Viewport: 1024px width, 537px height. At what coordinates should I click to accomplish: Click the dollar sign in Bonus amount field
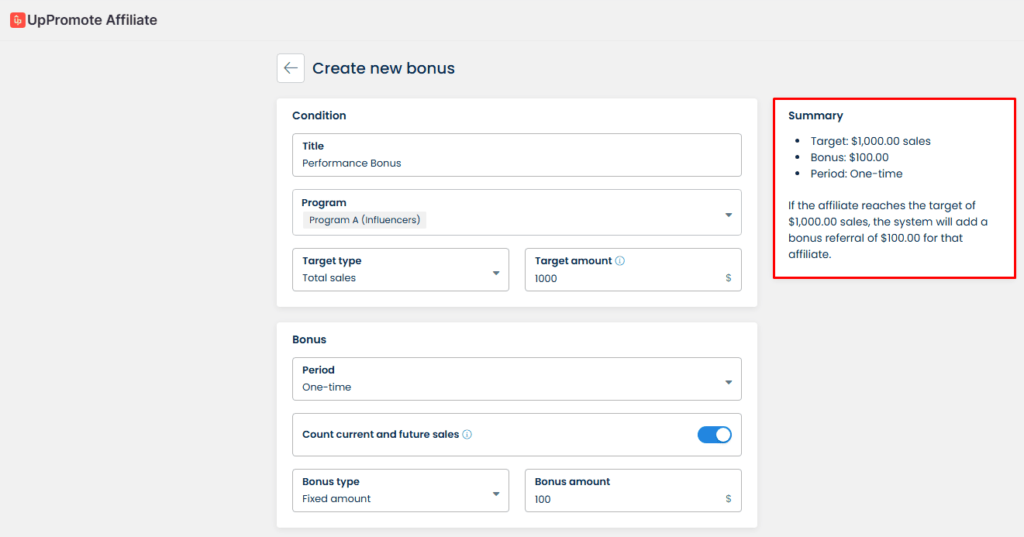point(728,499)
